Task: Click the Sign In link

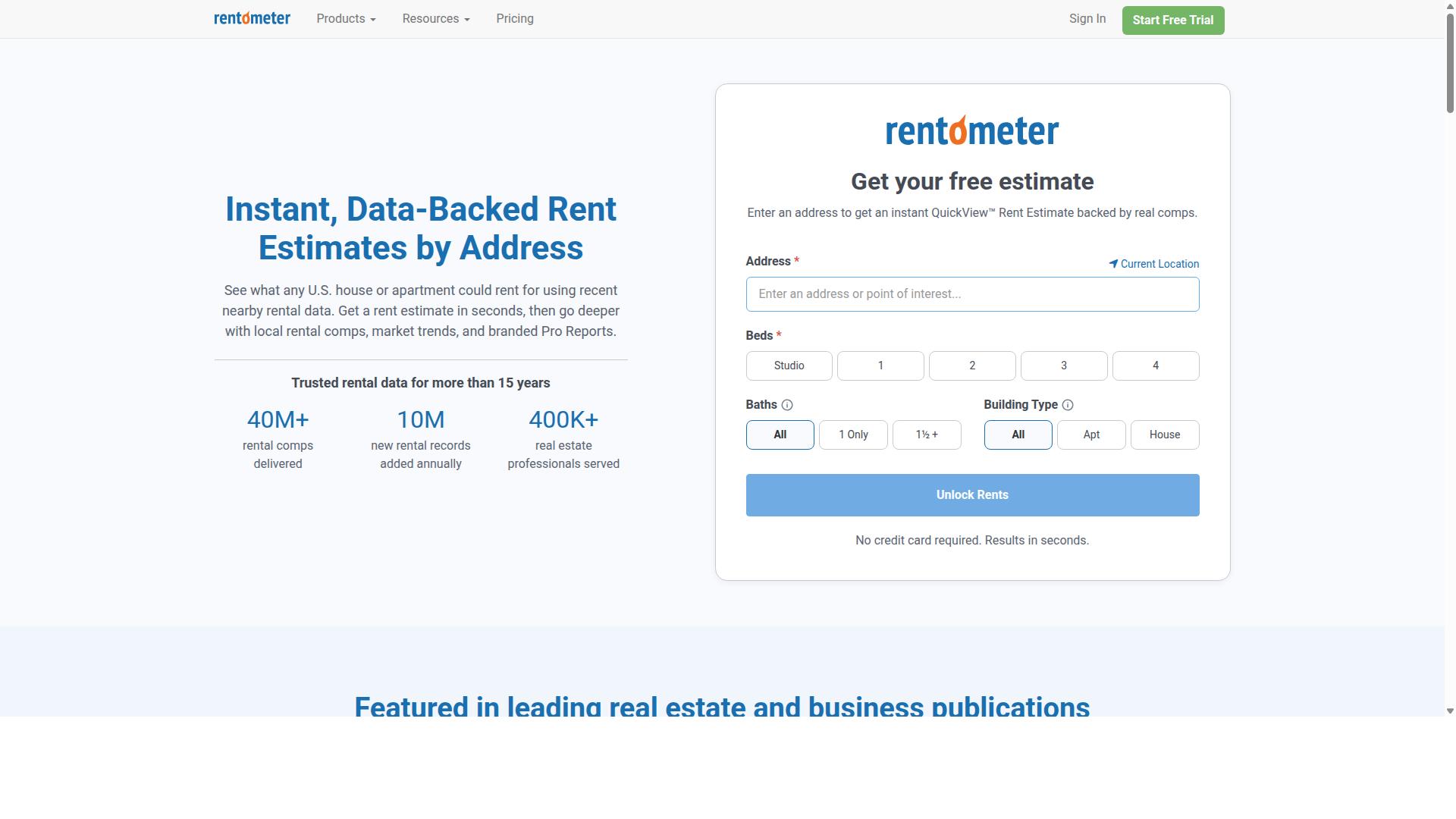Action: [x=1087, y=19]
